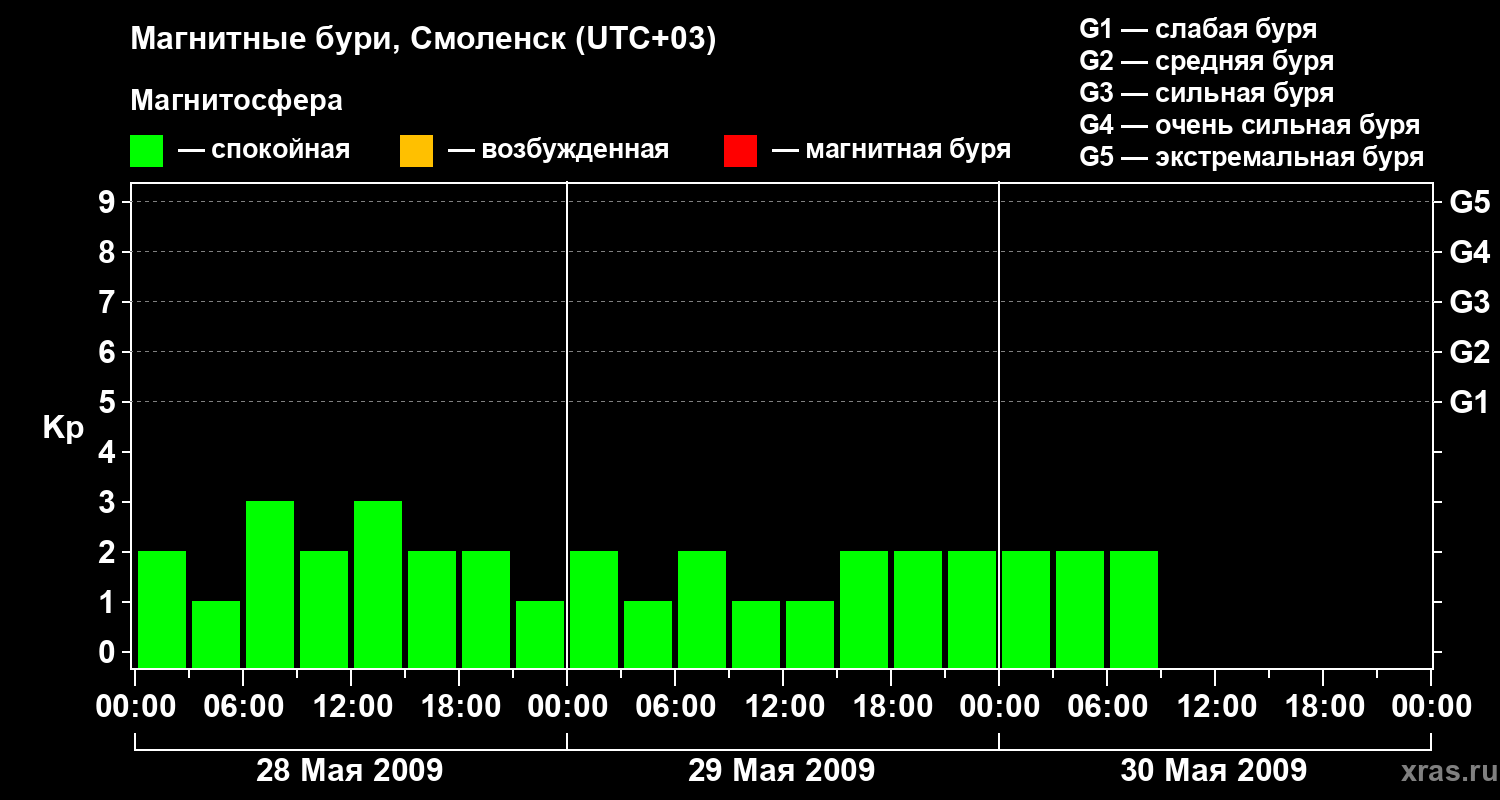Click the right-axis 'G2' label
Image resolution: width=1500 pixels, height=800 pixels.
[1469, 353]
